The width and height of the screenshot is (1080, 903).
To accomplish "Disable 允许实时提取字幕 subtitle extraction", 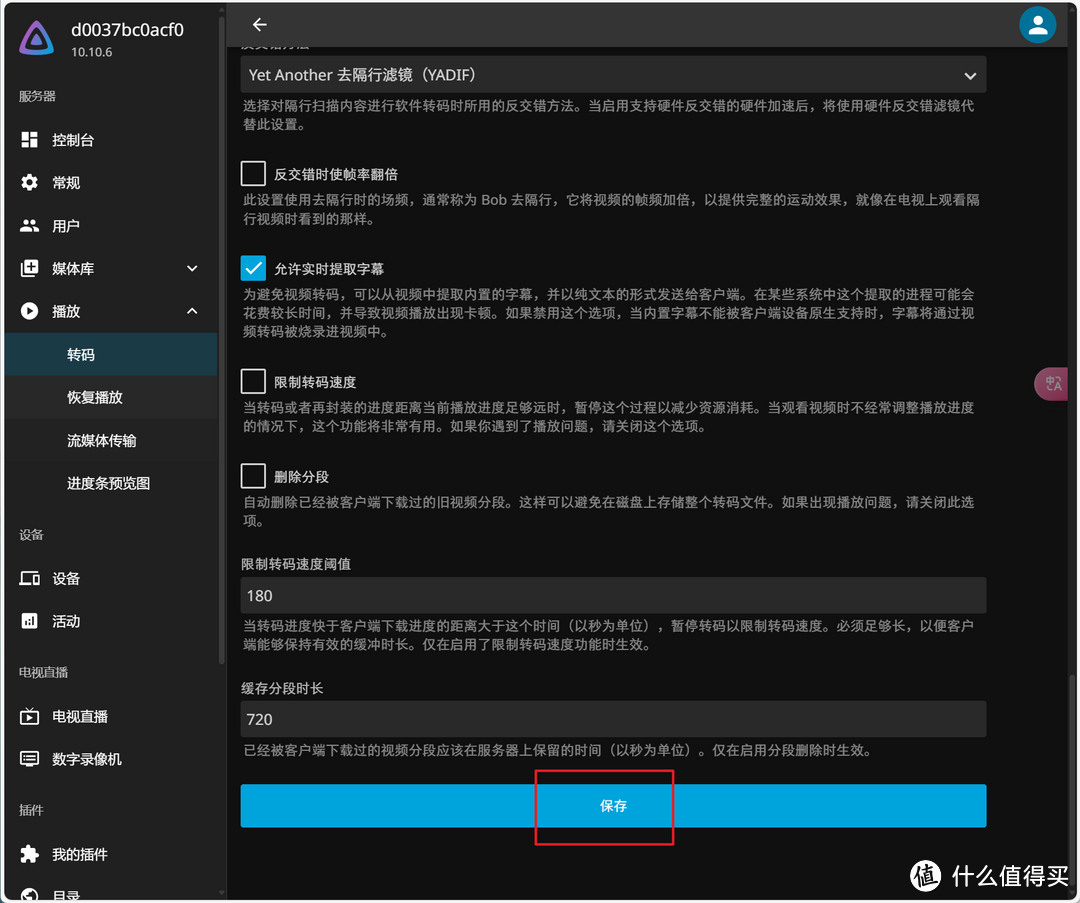I will tap(253, 268).
